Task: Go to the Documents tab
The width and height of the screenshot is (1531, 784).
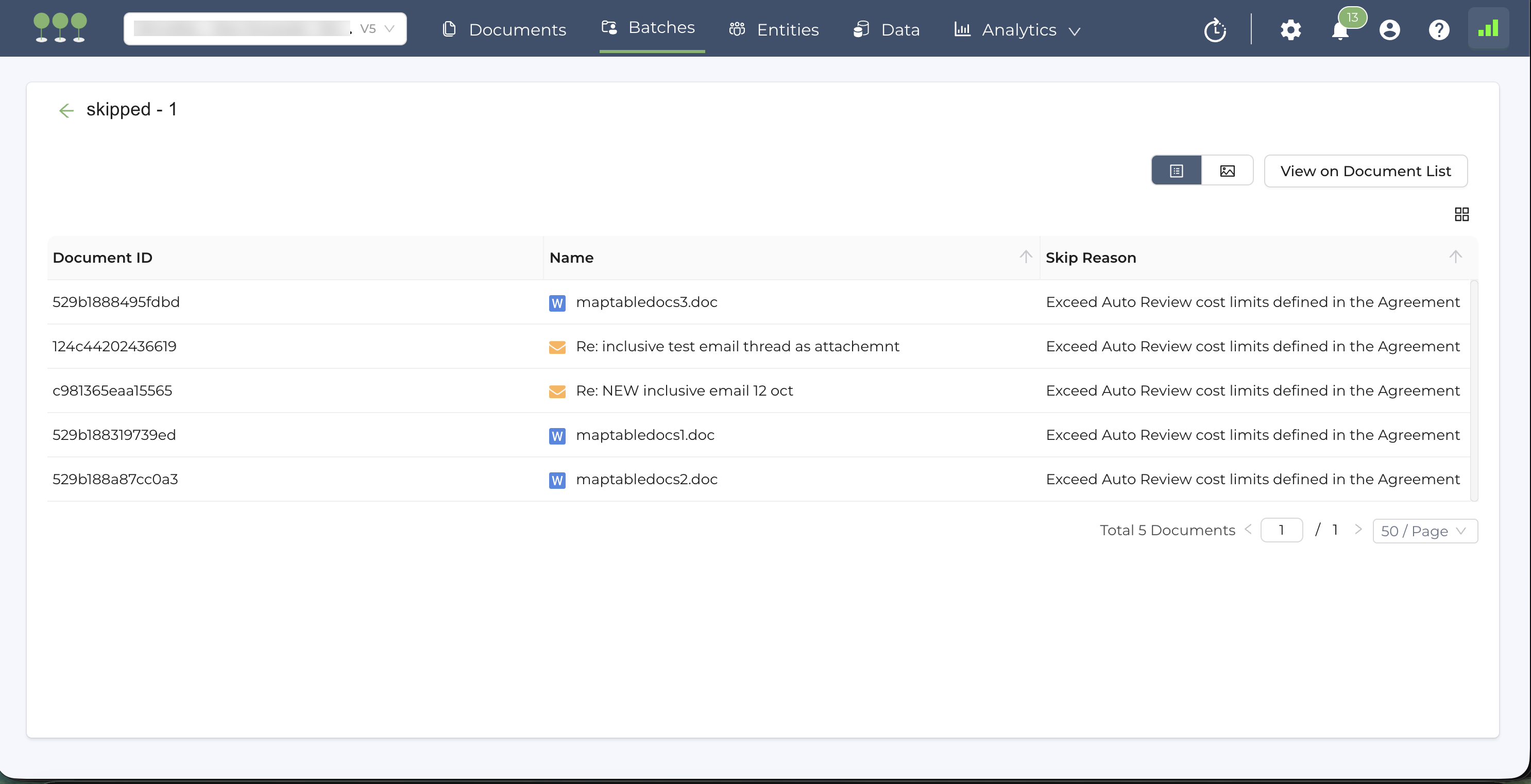Action: [505, 29]
